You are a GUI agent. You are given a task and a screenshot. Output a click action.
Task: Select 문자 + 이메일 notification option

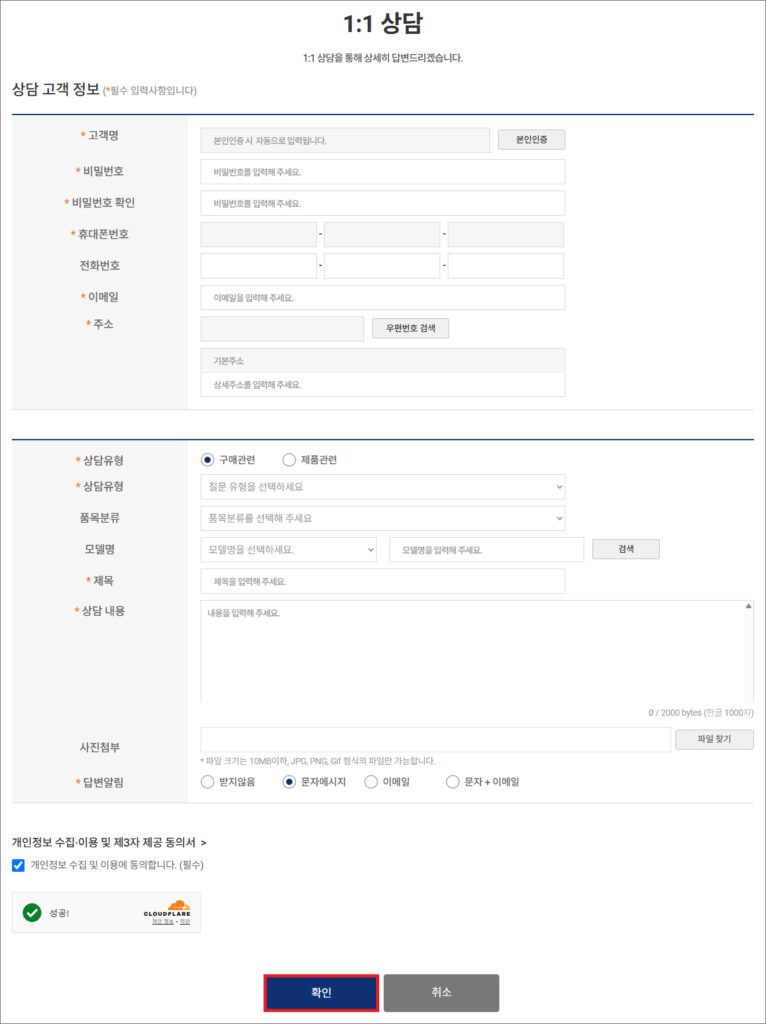pyautogui.click(x=453, y=782)
